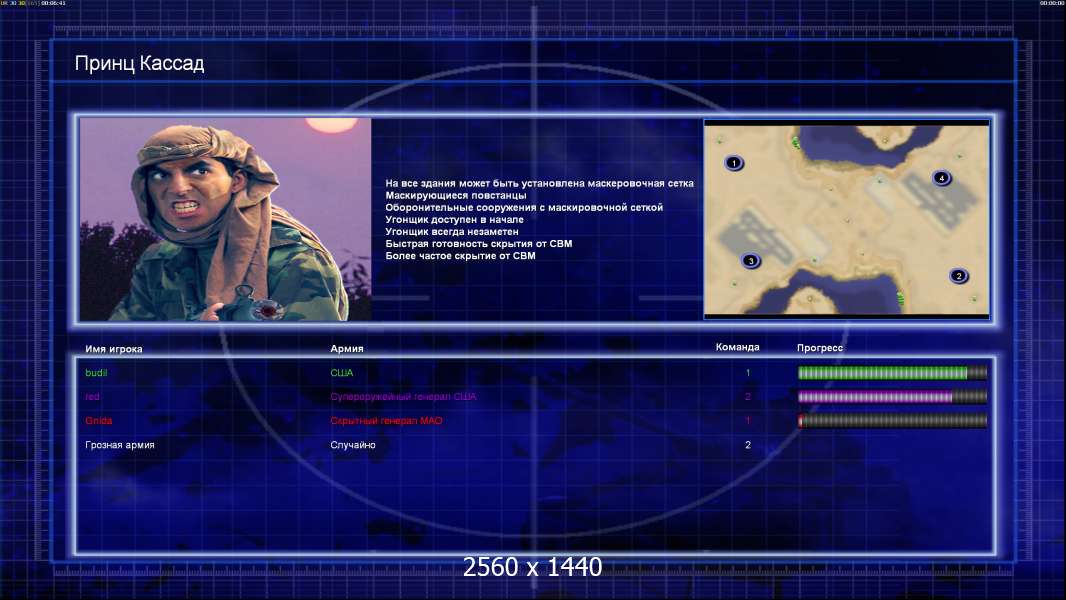
Task: Click the Prince Kassad general portrait
Action: (x=225, y=219)
